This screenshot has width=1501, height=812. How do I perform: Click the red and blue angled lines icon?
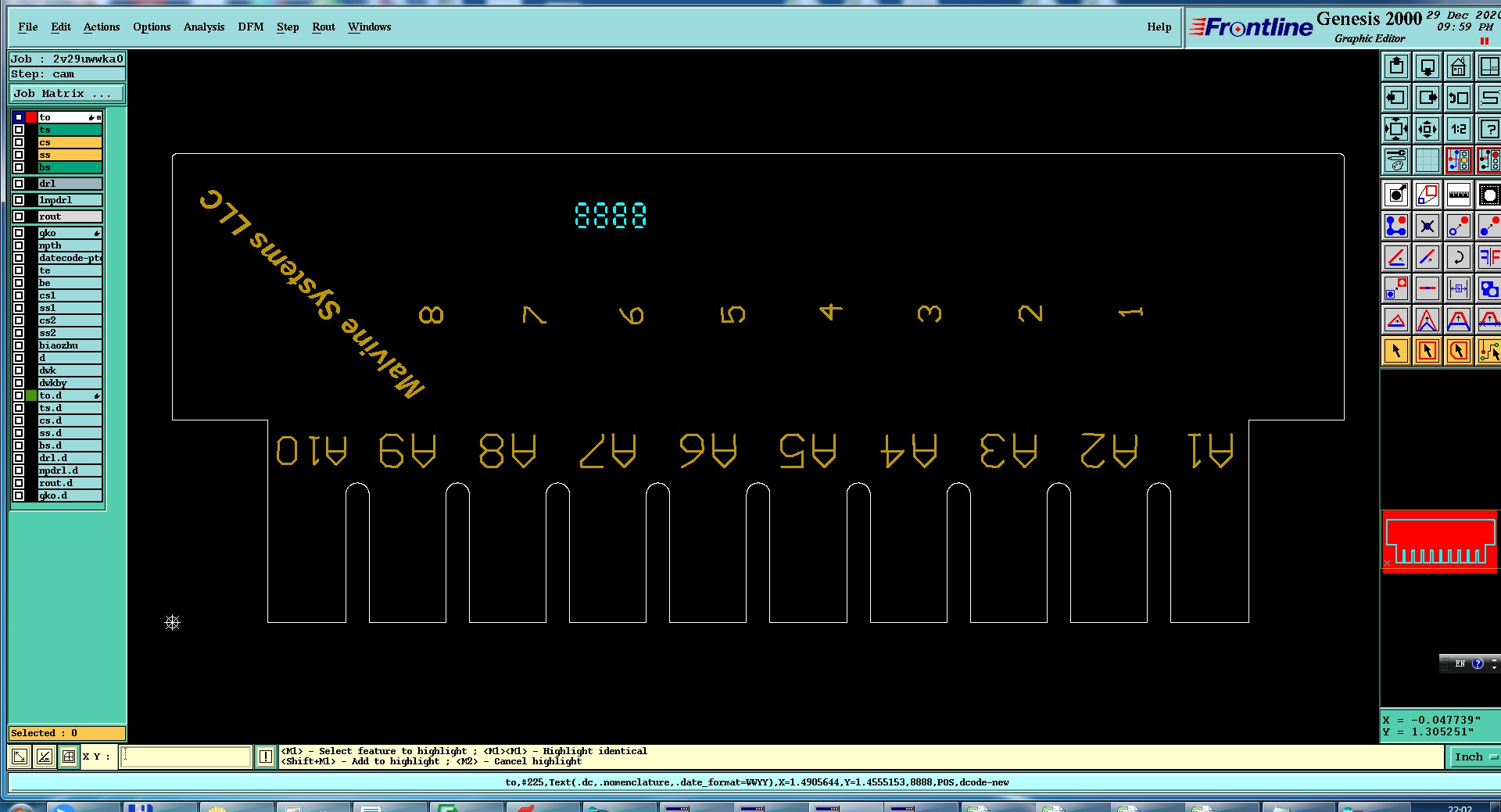[x=1396, y=257]
